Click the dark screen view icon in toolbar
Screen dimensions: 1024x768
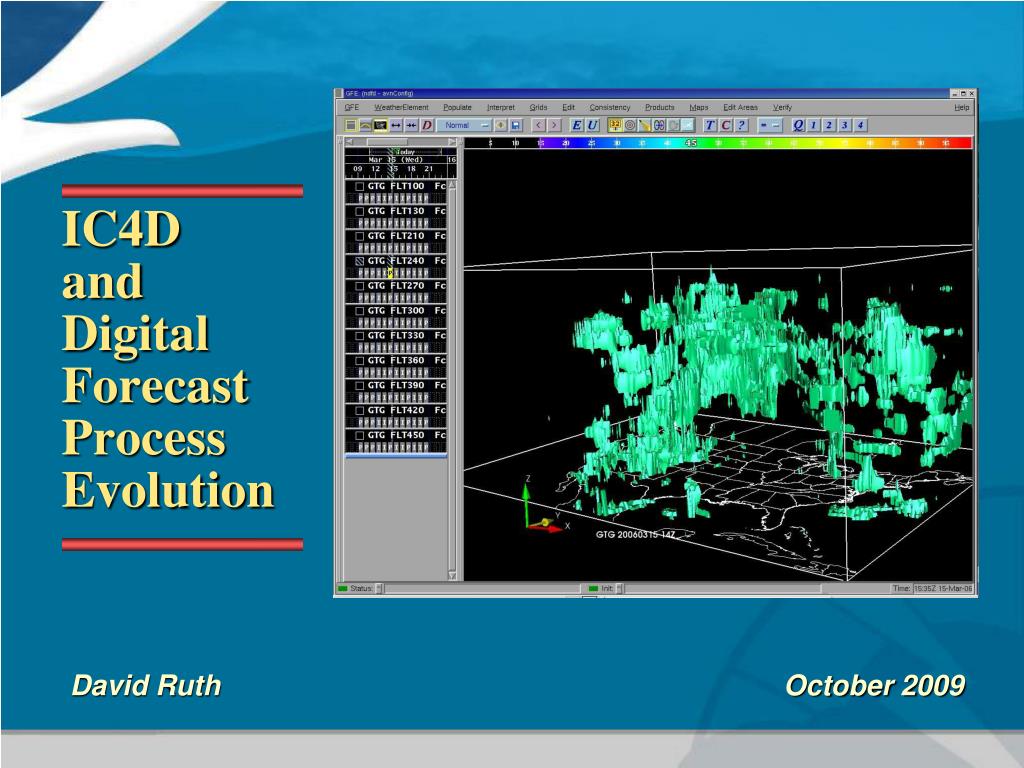[x=380, y=125]
